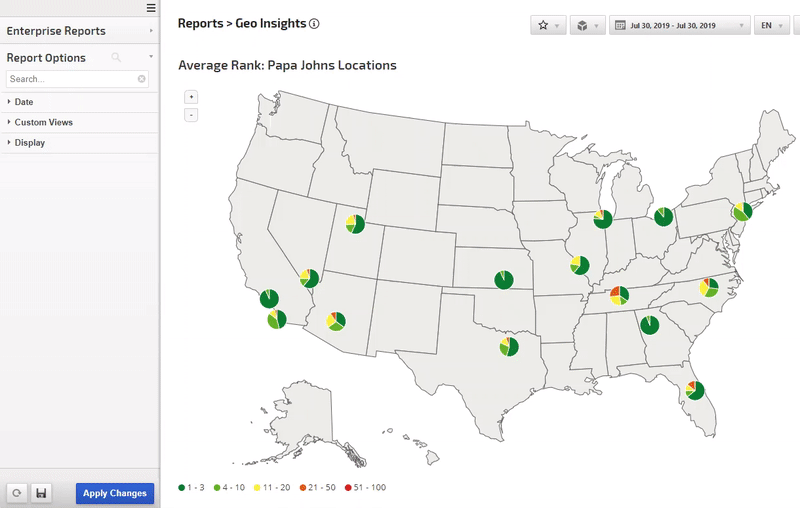Screen dimensions: 800x508
Task: Click the magnifier icon beside Report Options
Action: point(117,58)
